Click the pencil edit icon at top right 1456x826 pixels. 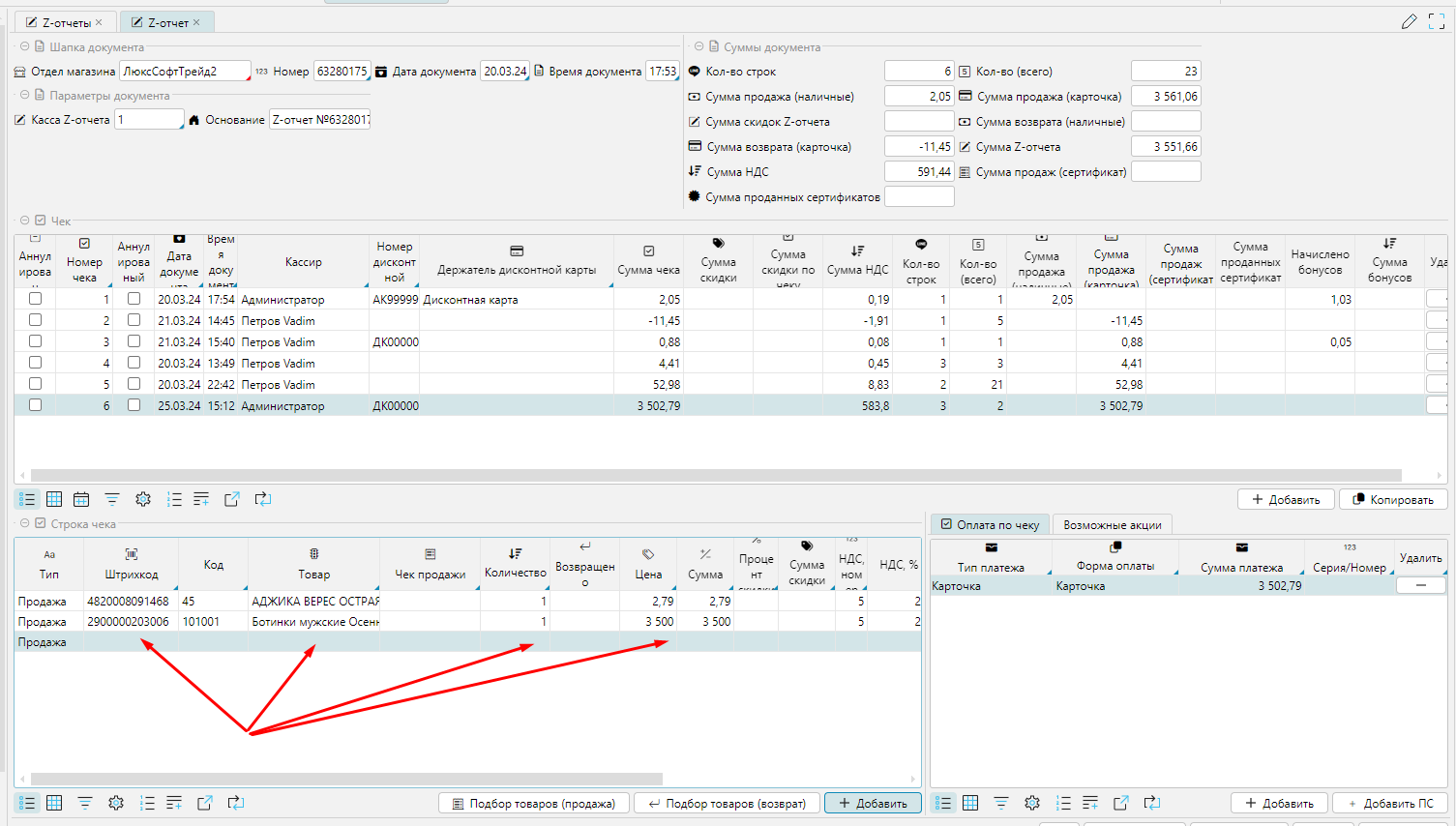(1409, 21)
